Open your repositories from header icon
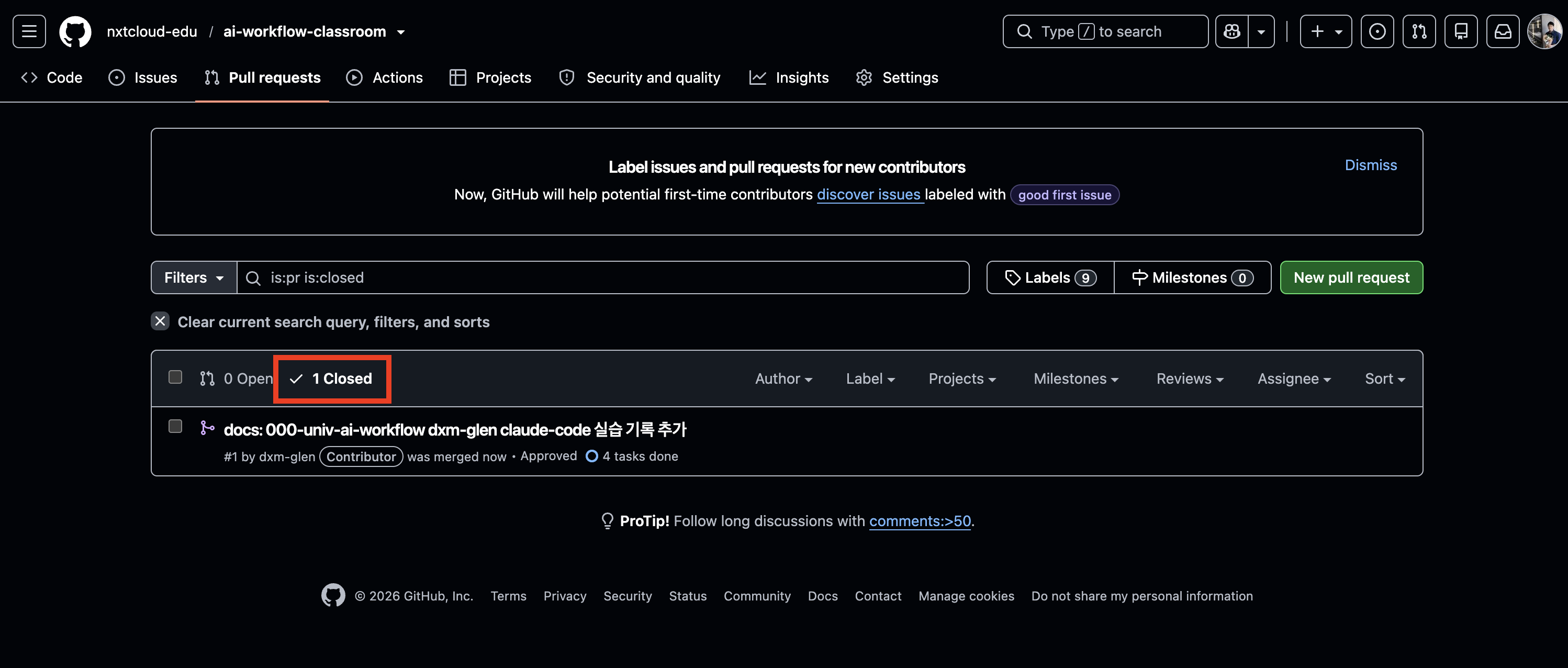This screenshot has width=1568, height=668. (1461, 31)
